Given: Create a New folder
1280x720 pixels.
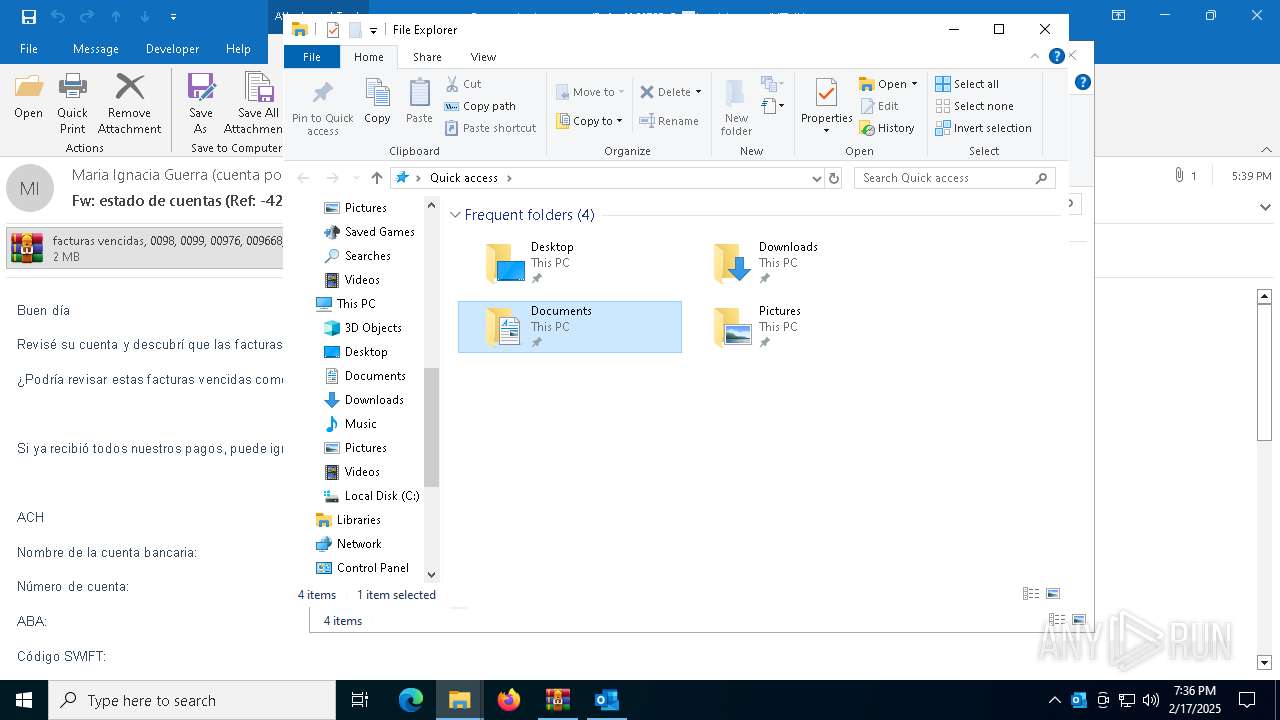Looking at the screenshot, I should (736, 107).
